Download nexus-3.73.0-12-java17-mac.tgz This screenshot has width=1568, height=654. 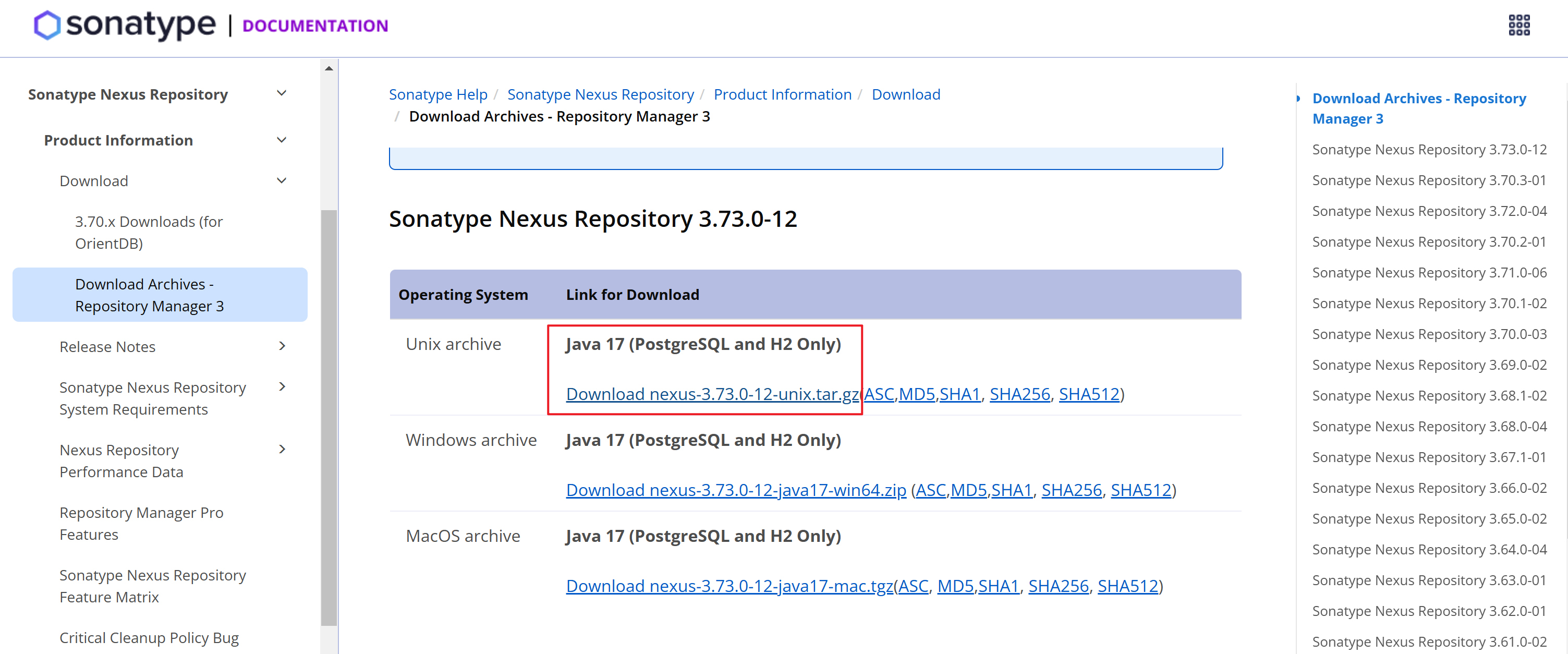tap(730, 586)
